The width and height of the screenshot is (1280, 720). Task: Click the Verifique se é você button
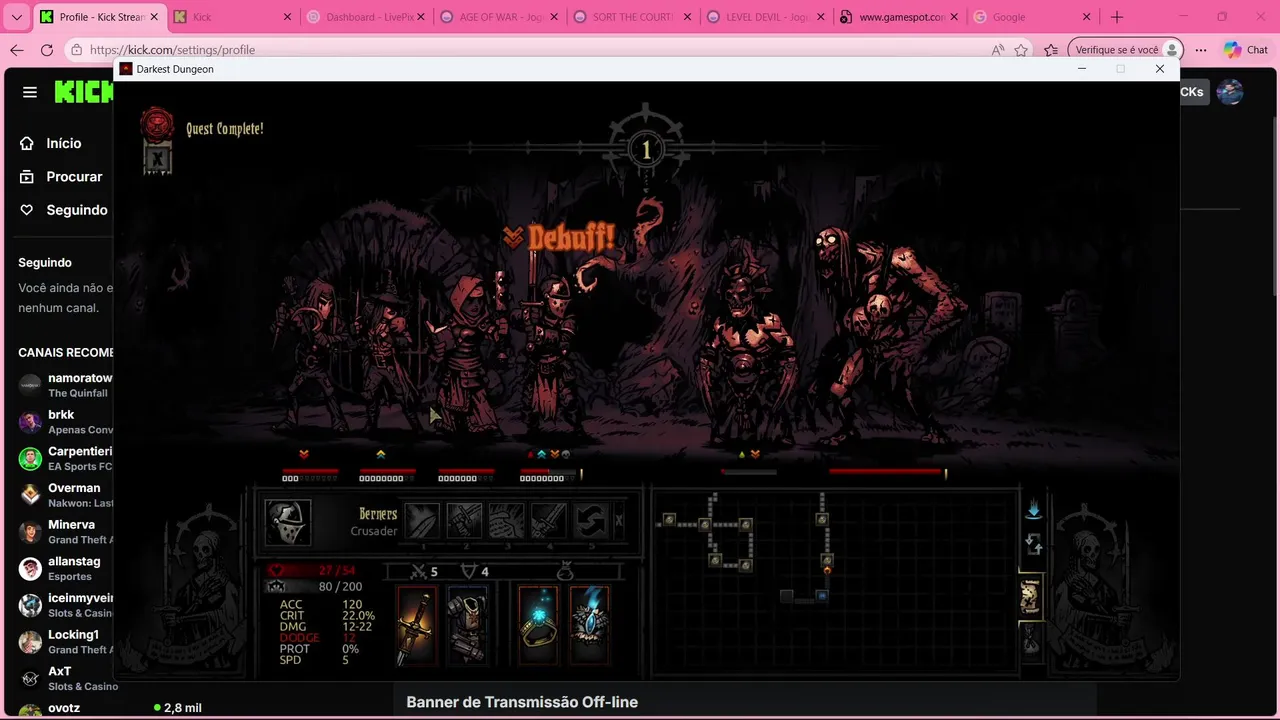click(x=1126, y=50)
